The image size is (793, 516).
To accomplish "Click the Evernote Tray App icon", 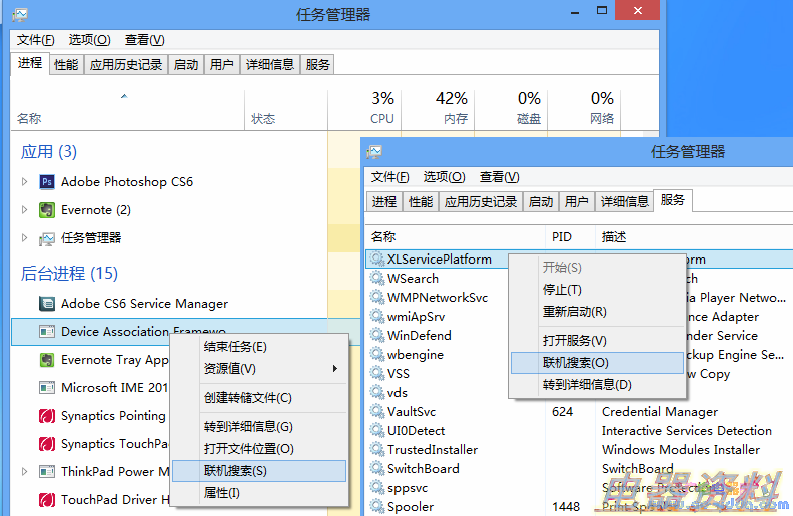I will 46,360.
